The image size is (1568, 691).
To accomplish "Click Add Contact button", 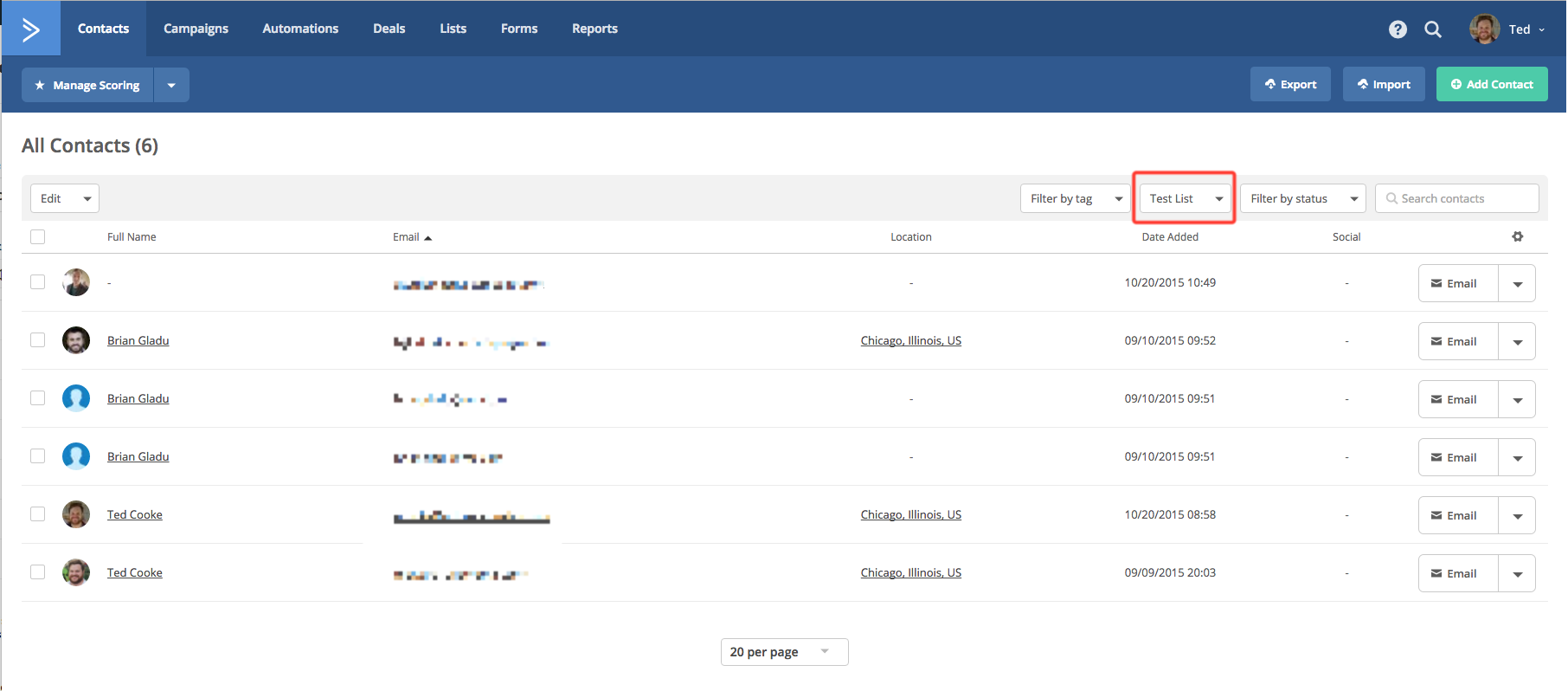I will 1492,84.
